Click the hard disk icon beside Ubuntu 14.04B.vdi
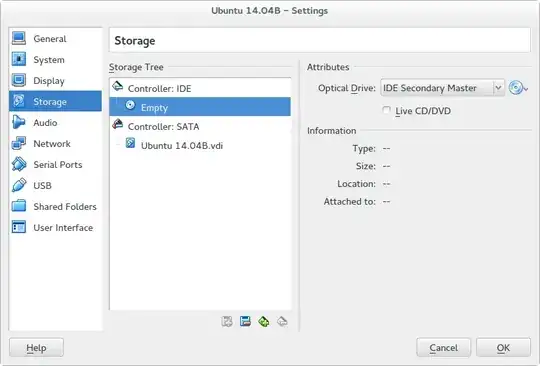 coord(130,143)
